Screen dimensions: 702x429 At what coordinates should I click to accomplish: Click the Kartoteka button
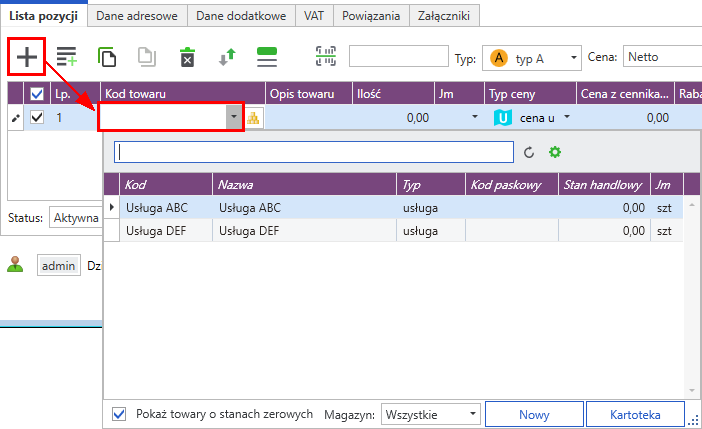pos(635,415)
